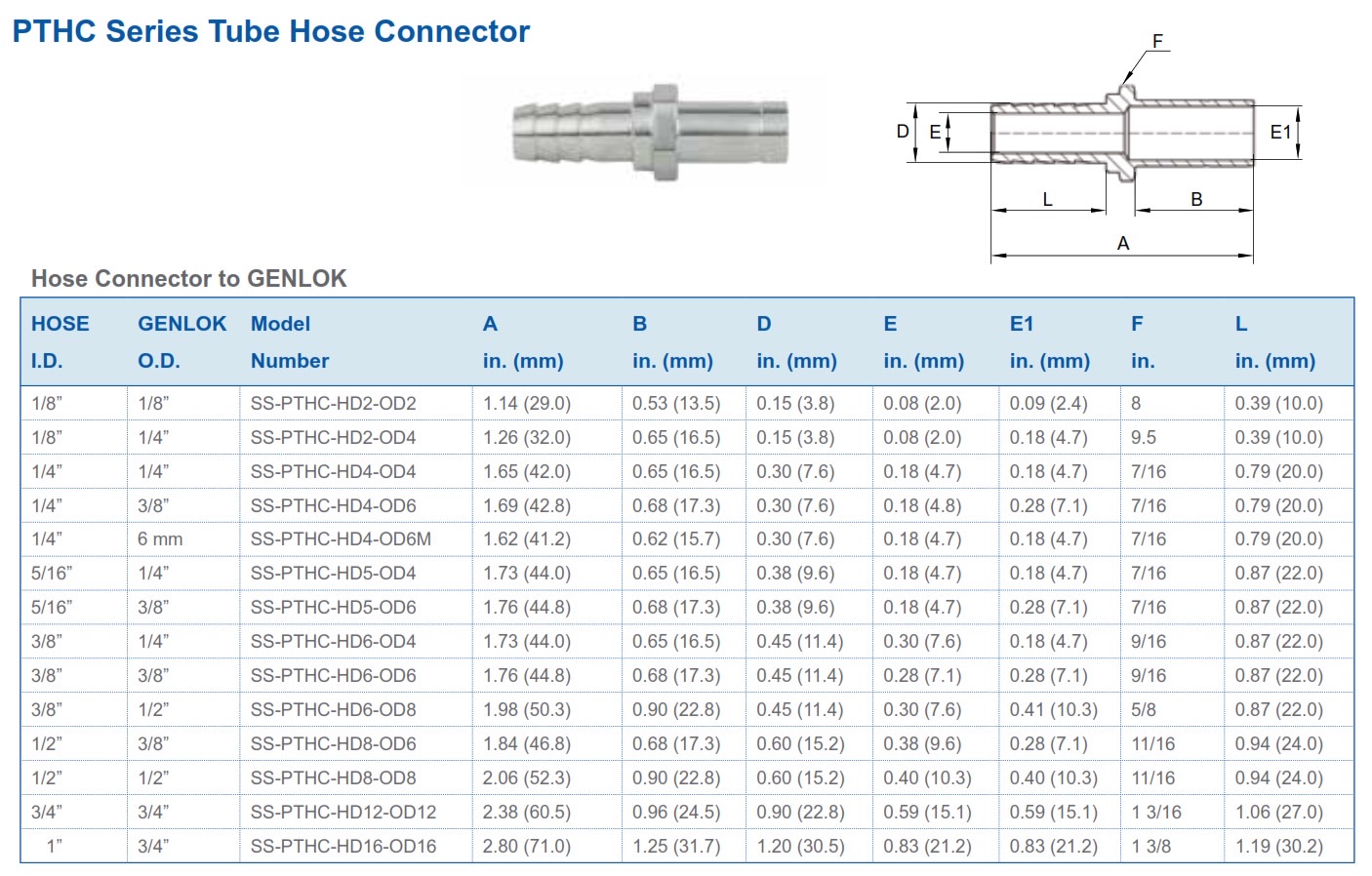
Task: Click the F value 1 3/8
Action: pyautogui.click(x=1152, y=847)
